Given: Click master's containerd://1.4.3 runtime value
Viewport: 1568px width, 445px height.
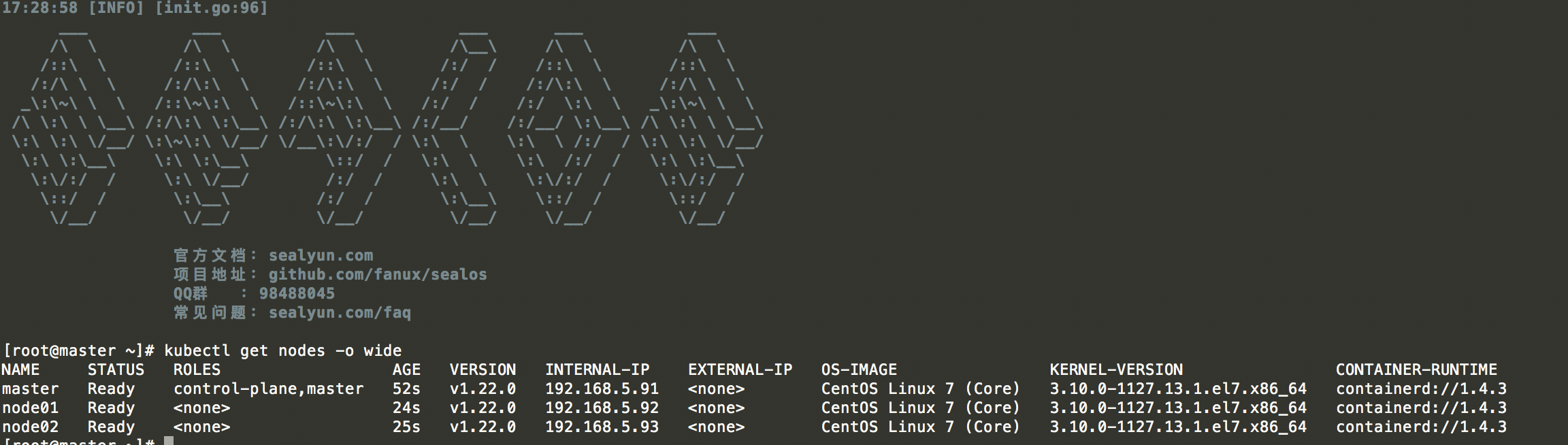Looking at the screenshot, I should [1421, 389].
